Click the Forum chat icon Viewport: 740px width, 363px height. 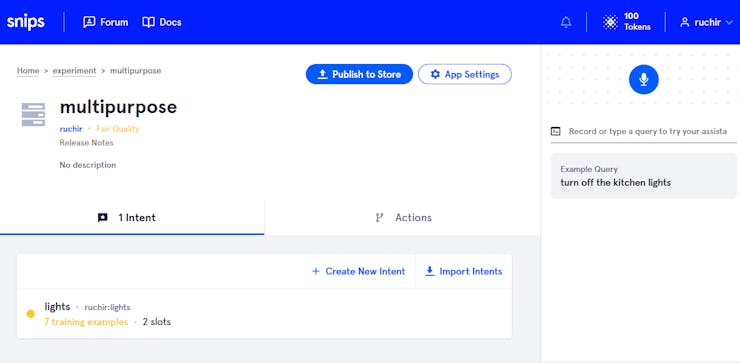tap(89, 22)
